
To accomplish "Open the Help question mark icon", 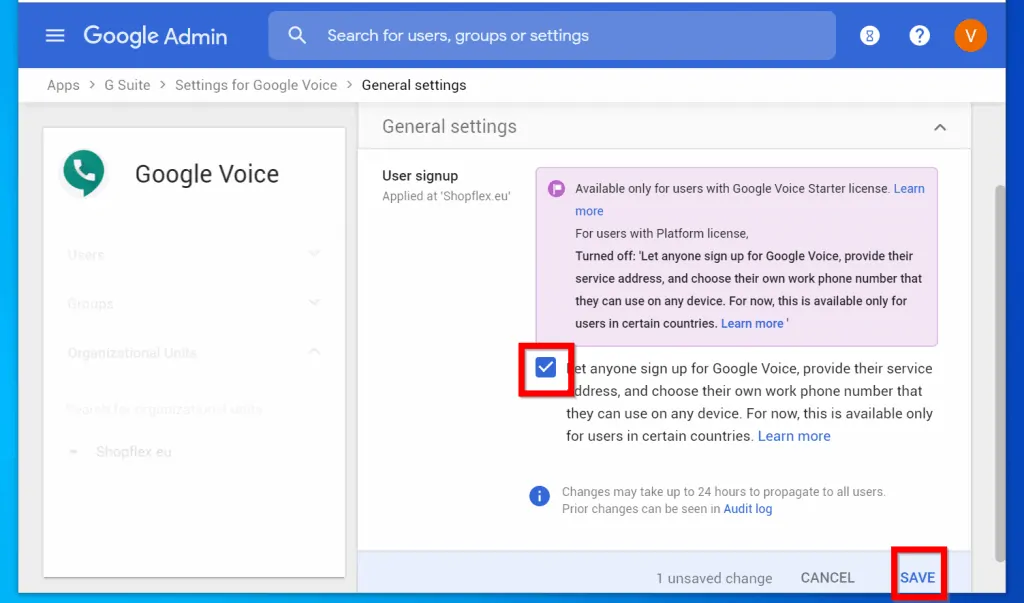I will [x=919, y=36].
